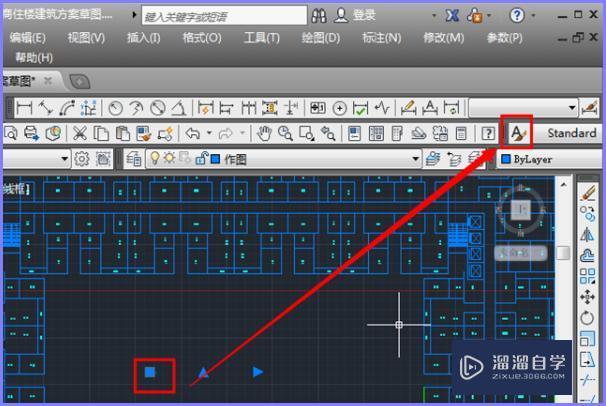Select the Radius dimension tool
The image size is (606, 406).
pyautogui.click(x=115, y=109)
